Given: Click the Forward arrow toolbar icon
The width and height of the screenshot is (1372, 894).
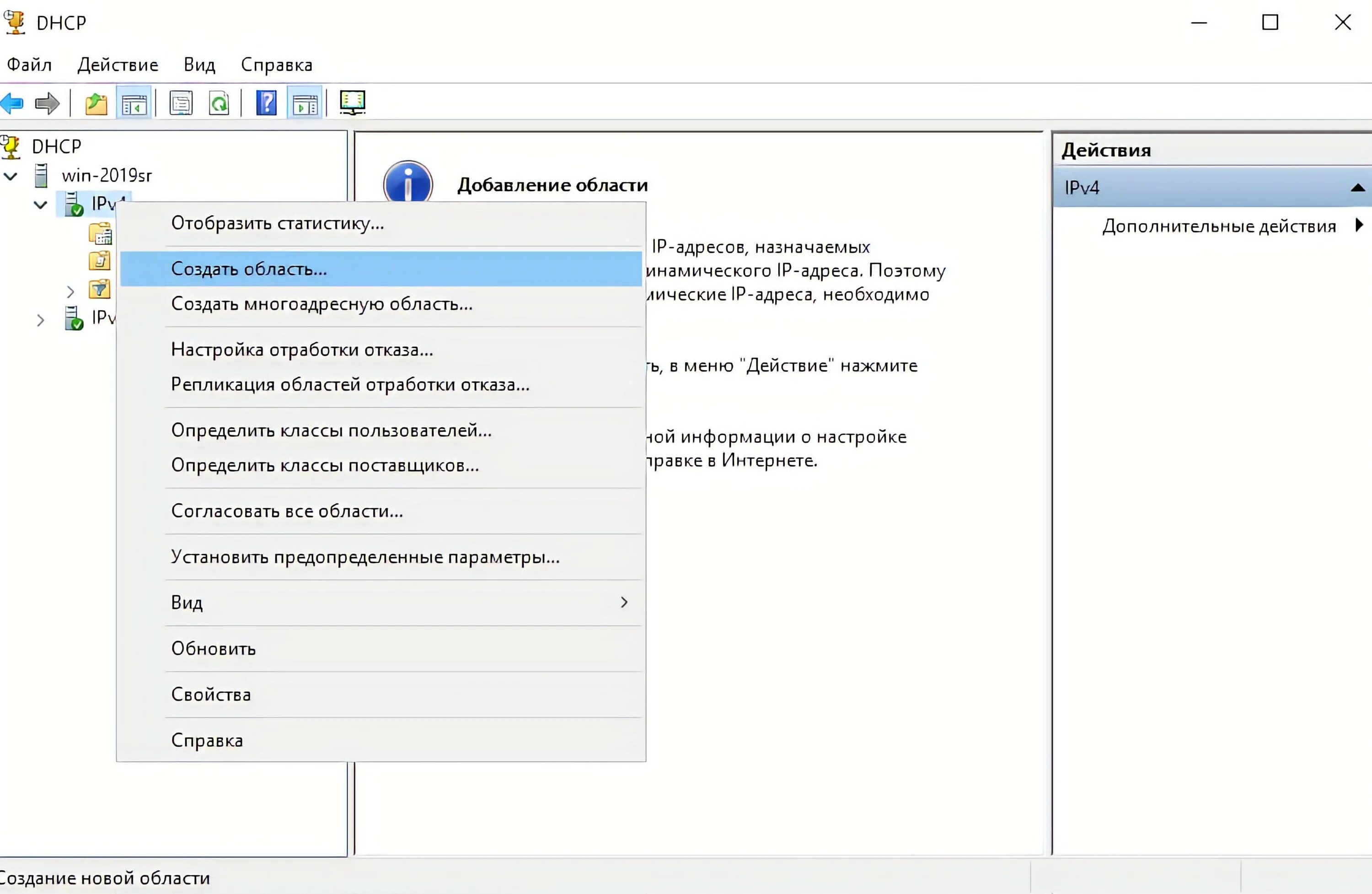Looking at the screenshot, I should [x=47, y=104].
